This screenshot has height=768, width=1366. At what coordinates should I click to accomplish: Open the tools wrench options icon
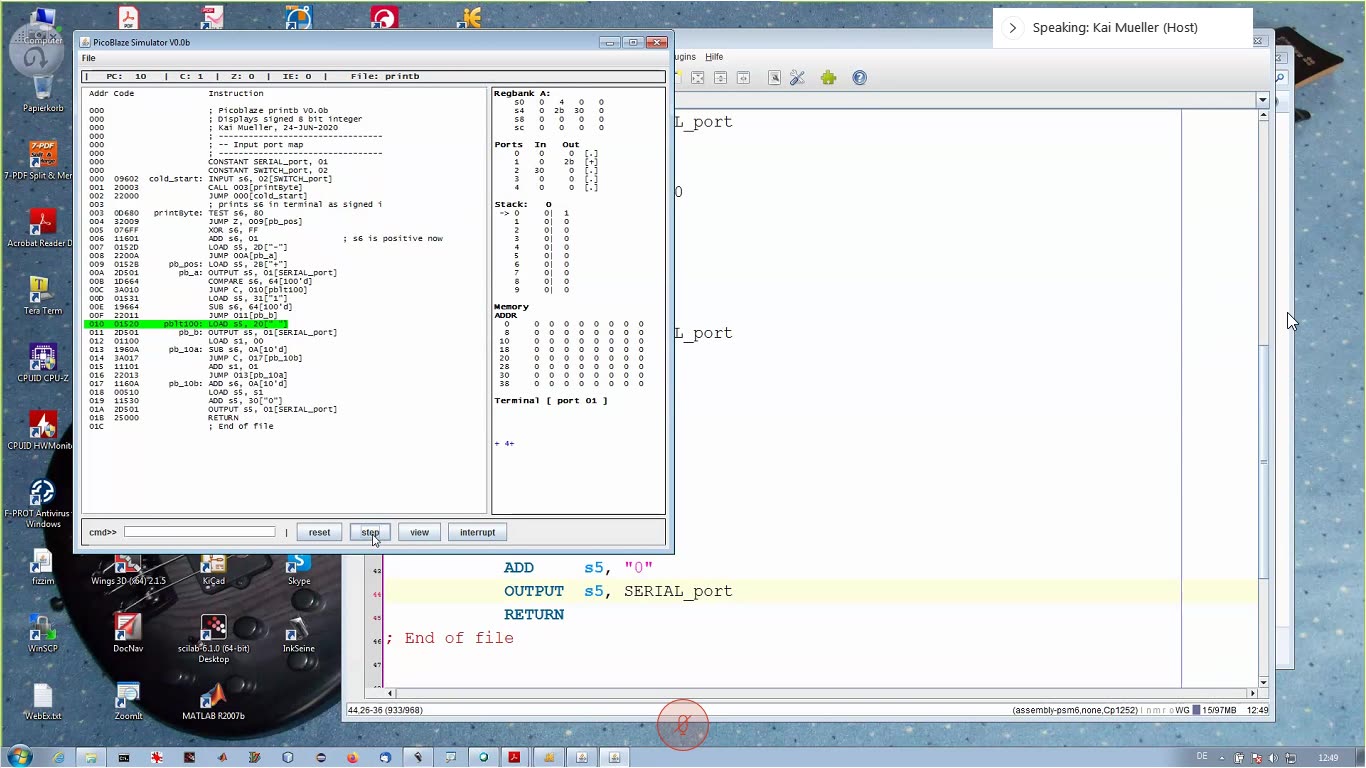coord(797,78)
